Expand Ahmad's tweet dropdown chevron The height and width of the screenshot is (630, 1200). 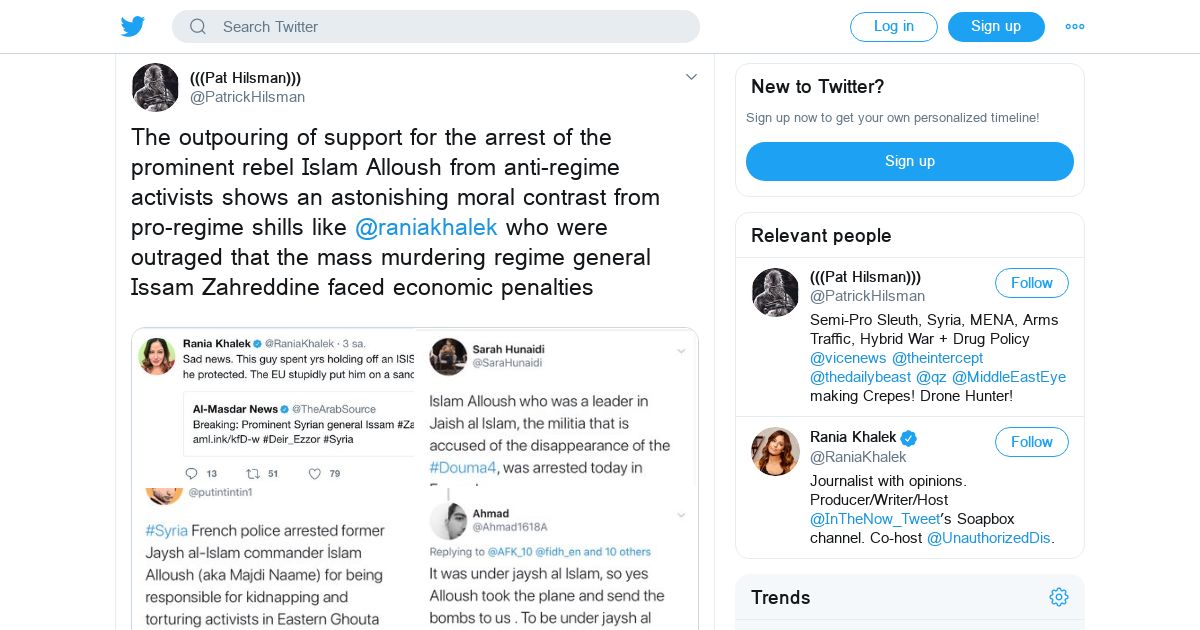(681, 515)
